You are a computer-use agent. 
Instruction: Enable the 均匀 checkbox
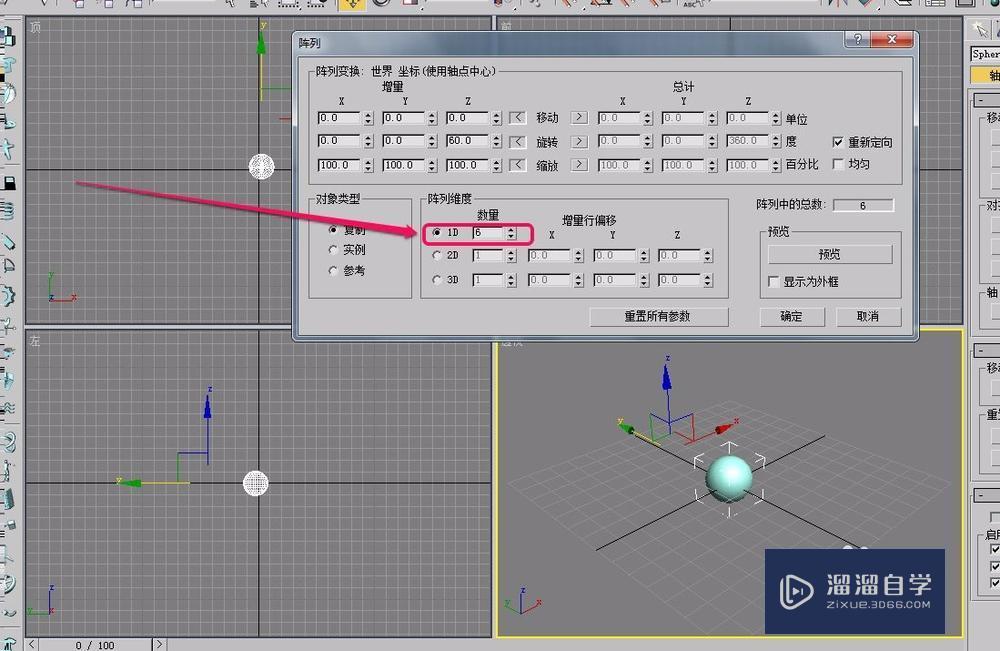click(x=838, y=164)
